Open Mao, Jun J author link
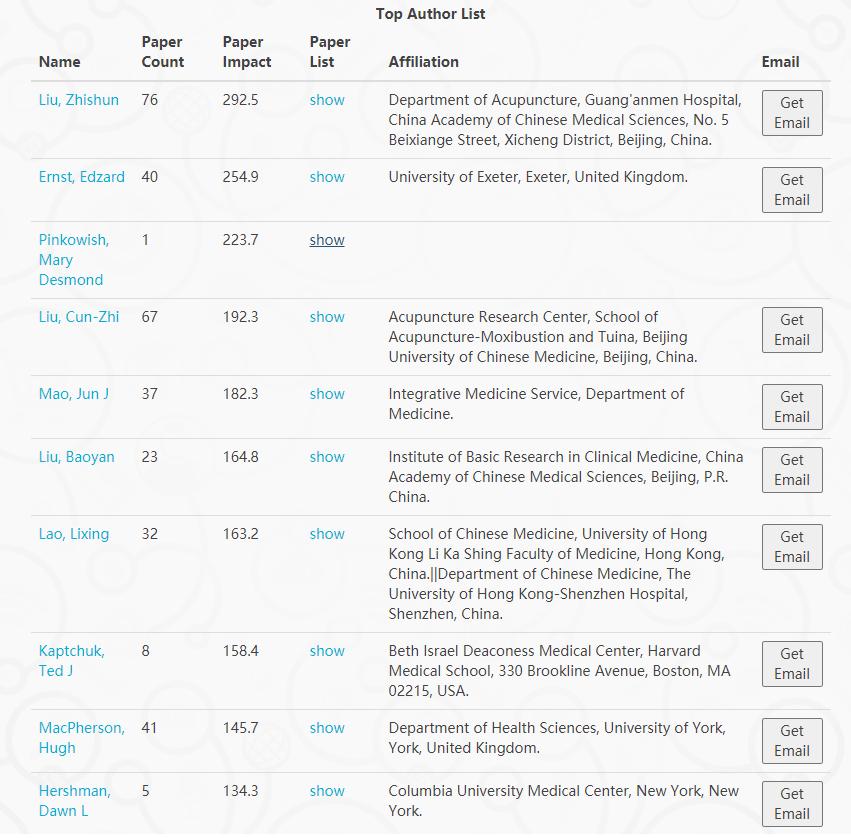Screen dimensions: 851x838 point(74,394)
